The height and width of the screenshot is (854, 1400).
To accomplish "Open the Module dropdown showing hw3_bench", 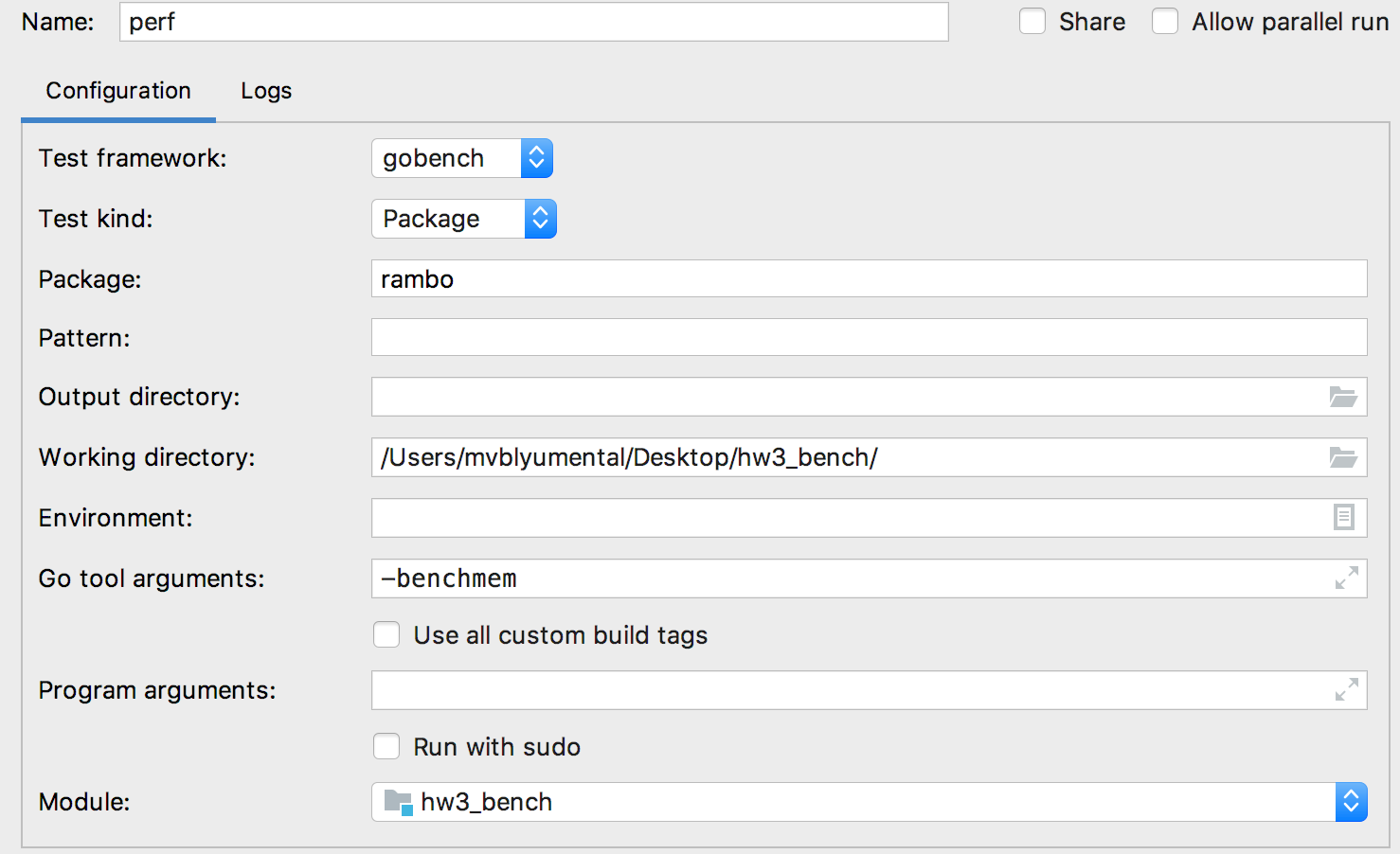I will tap(1351, 801).
